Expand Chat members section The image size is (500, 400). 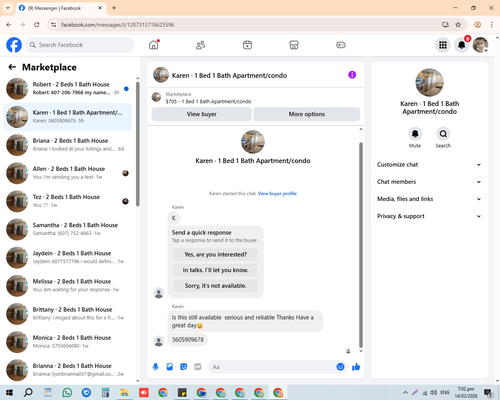429,182
